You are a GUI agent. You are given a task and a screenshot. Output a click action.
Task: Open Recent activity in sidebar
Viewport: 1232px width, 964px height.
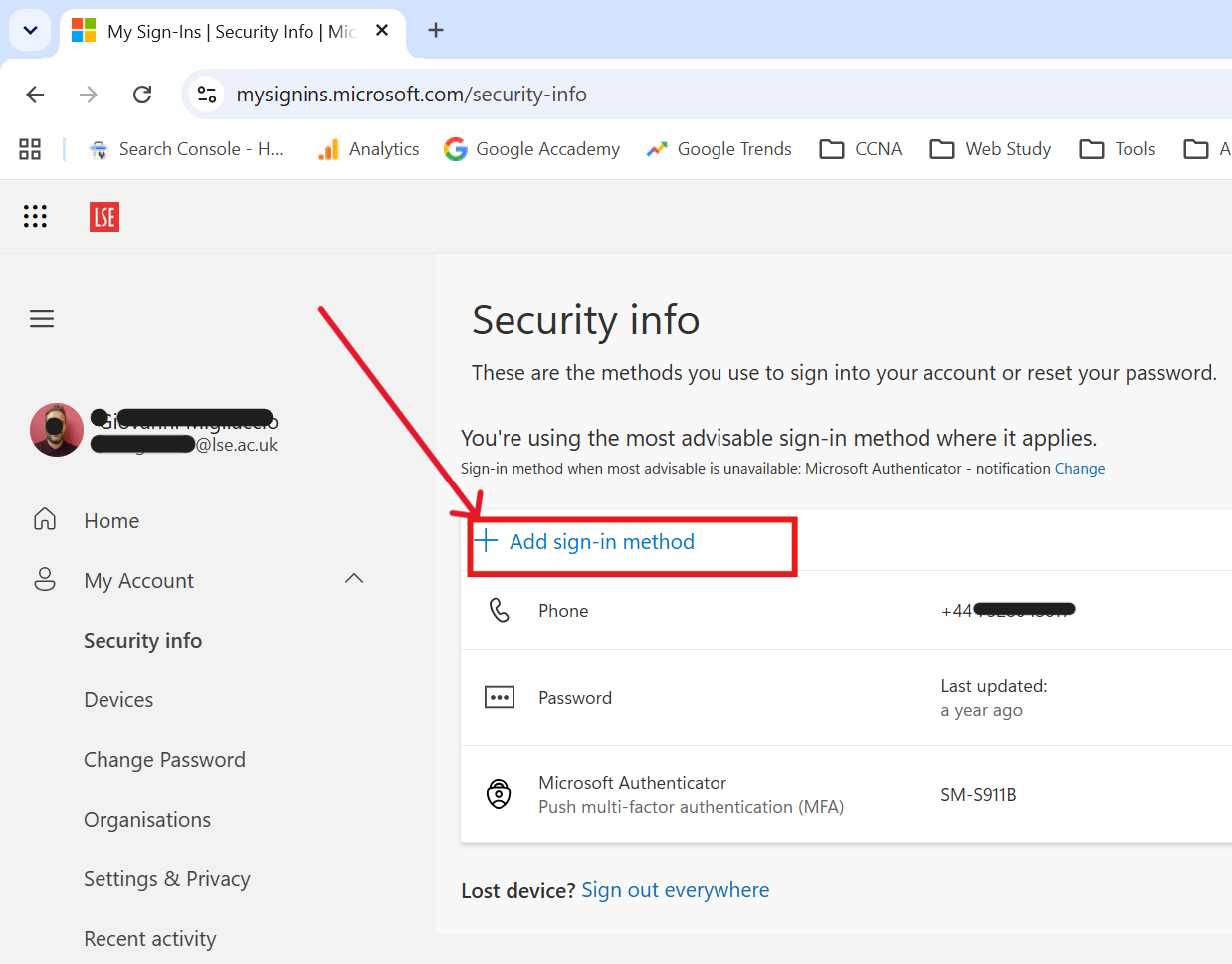tap(150, 938)
